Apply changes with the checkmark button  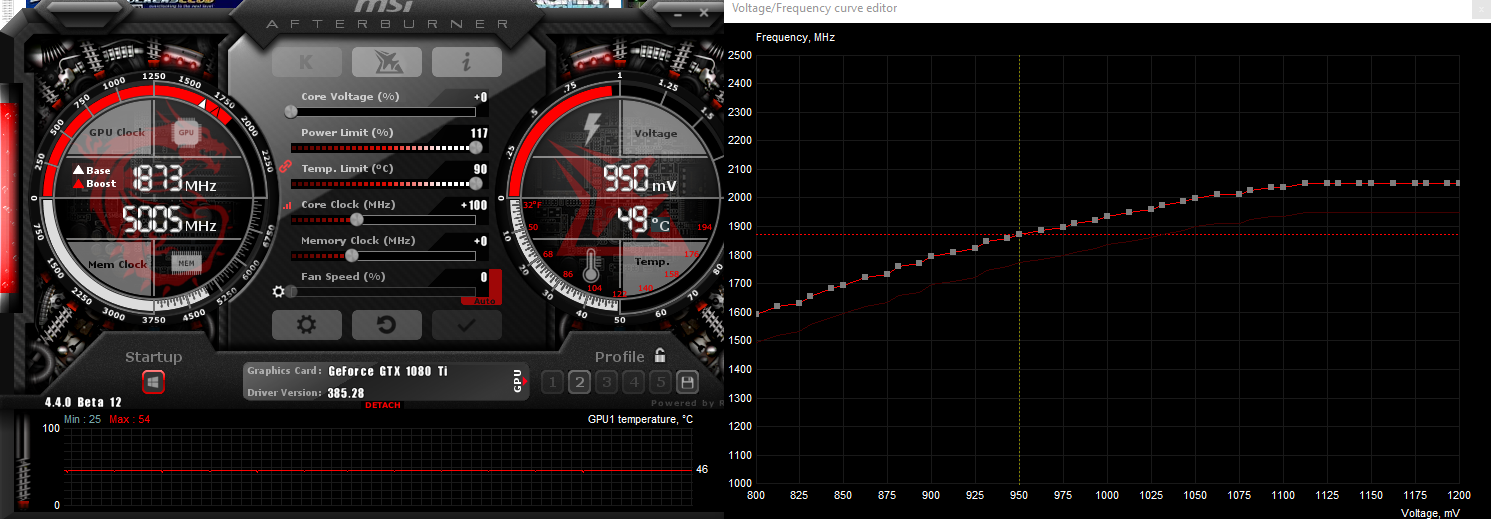click(466, 324)
